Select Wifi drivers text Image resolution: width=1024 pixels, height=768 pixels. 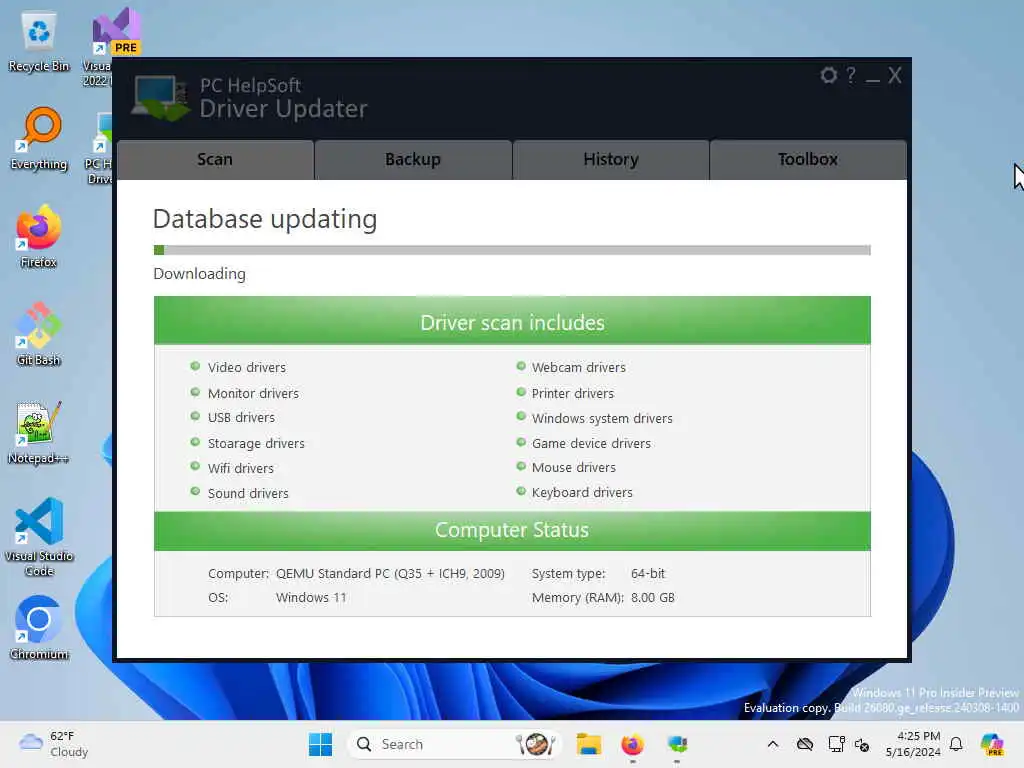(x=240, y=468)
